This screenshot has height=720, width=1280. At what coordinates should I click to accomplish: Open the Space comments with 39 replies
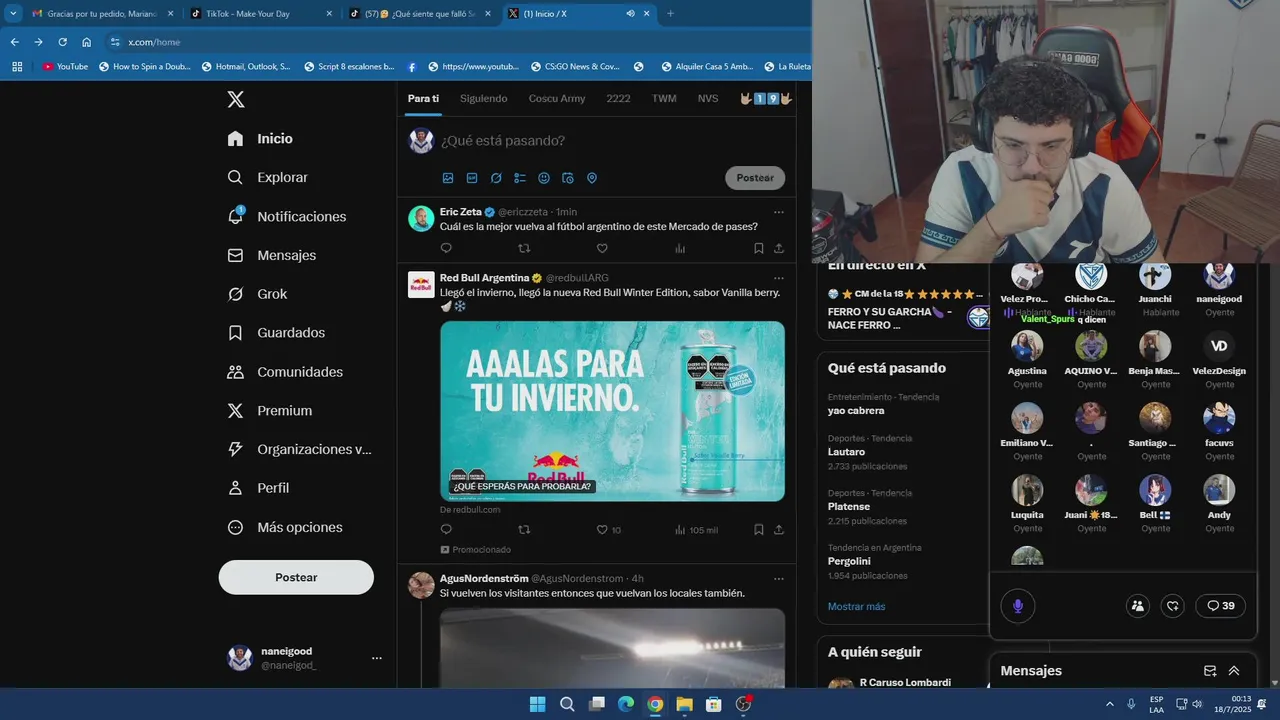[x=1220, y=606]
